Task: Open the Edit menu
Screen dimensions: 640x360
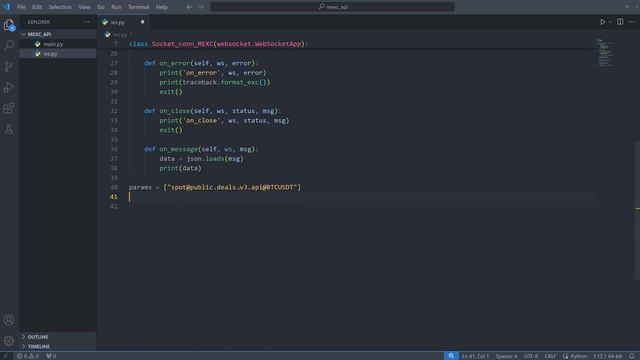Action: [x=37, y=7]
